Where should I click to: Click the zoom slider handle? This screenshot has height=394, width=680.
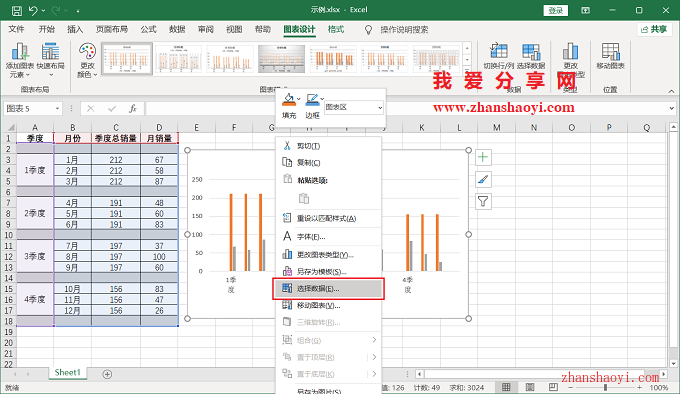(x=605, y=387)
